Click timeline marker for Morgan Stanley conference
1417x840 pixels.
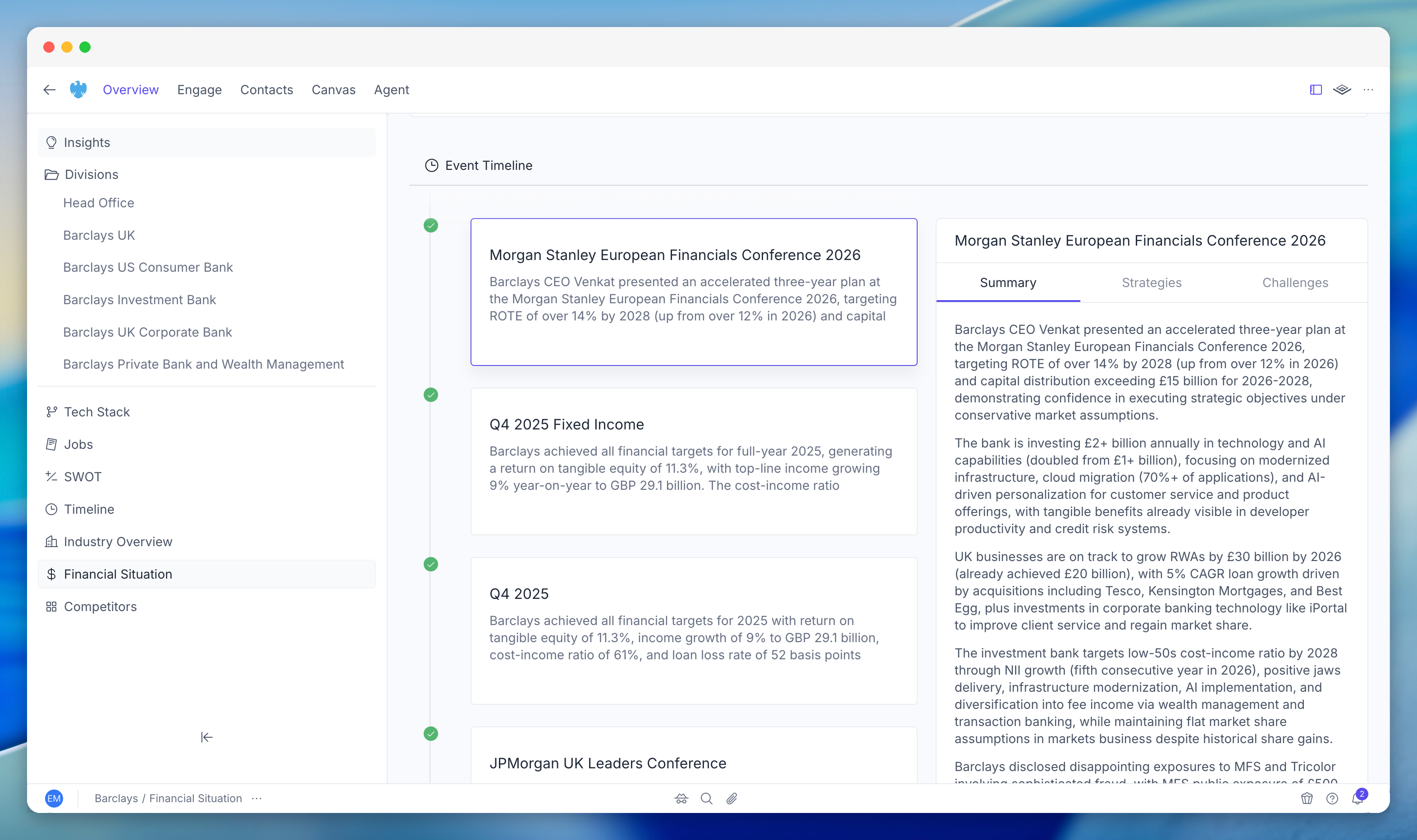coord(431,225)
